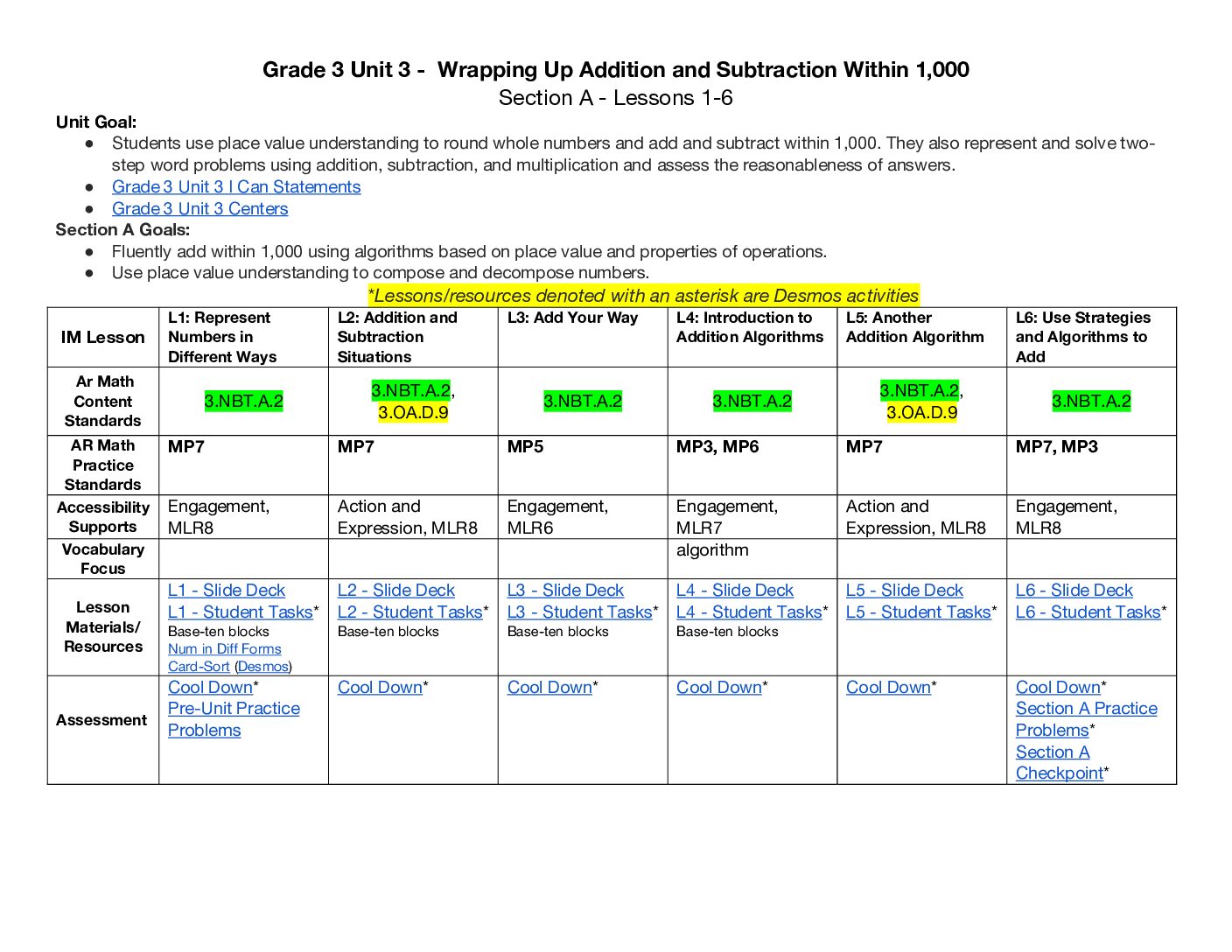Screen dimensions: 1232x952
Task: Open L2 - Slide Deck link
Action: tap(396, 591)
